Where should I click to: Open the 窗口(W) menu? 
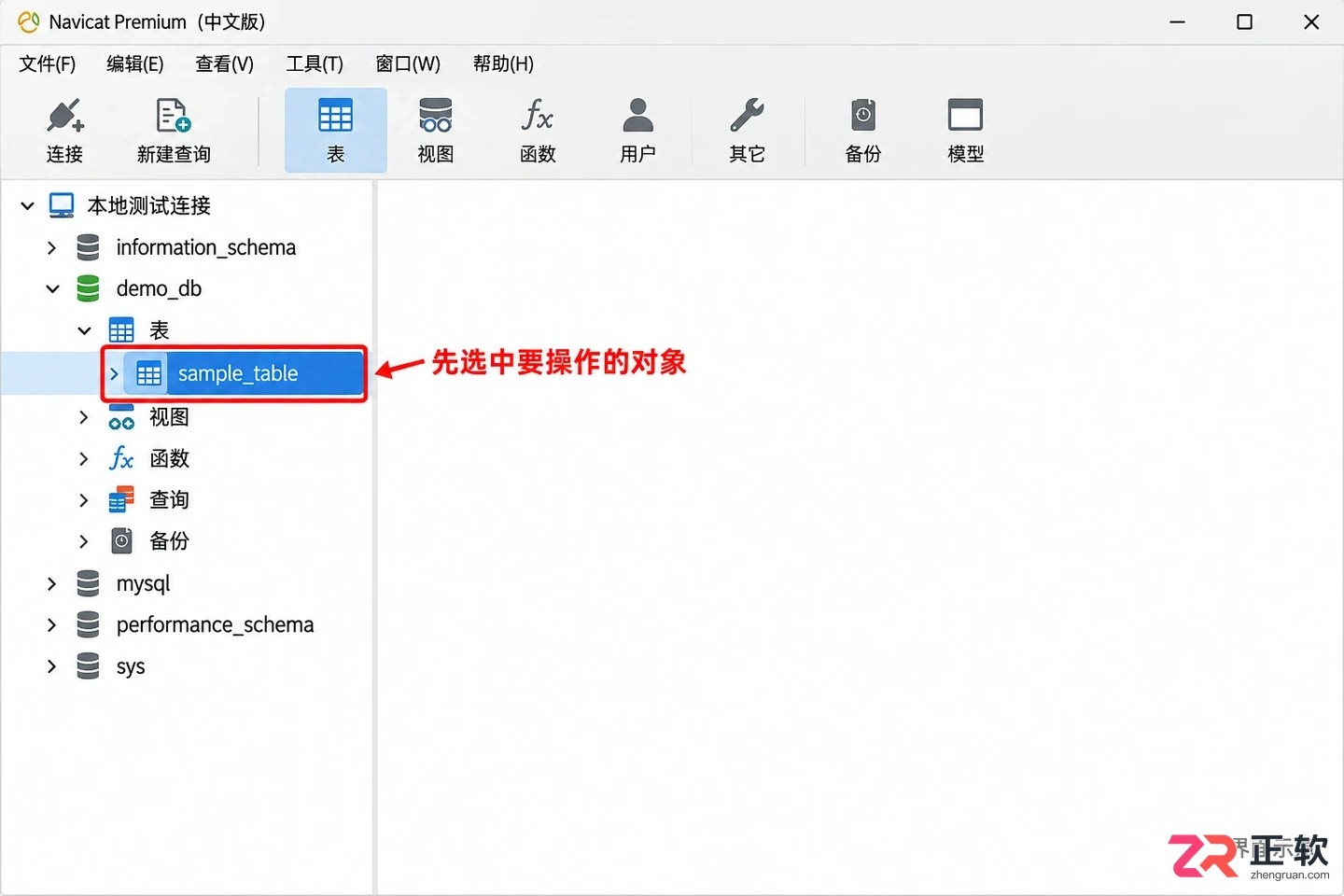point(408,63)
